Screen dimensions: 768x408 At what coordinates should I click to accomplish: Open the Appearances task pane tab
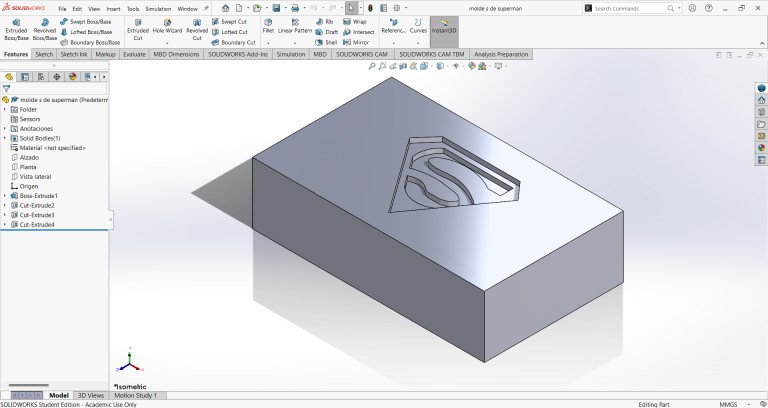click(761, 148)
